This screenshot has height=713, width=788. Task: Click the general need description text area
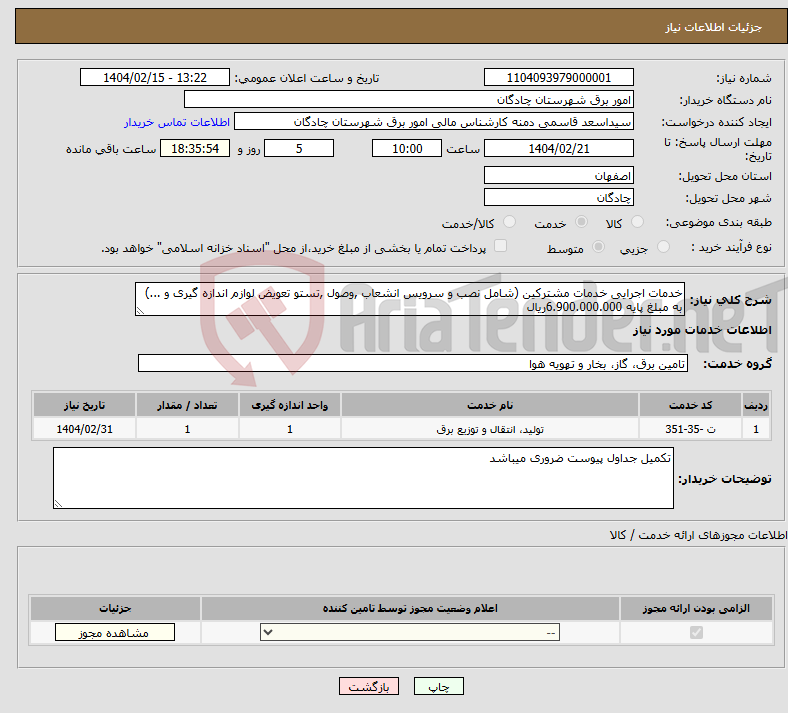point(410,299)
